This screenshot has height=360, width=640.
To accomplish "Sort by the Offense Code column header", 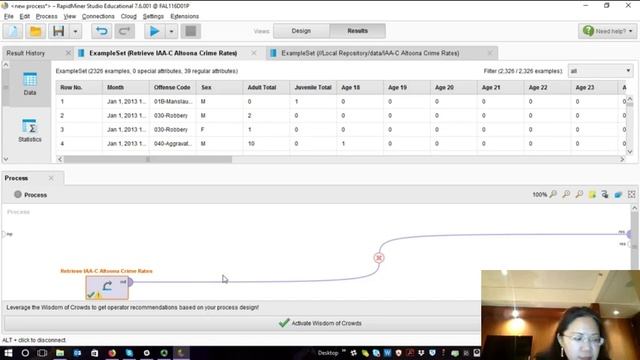I will click(173, 87).
